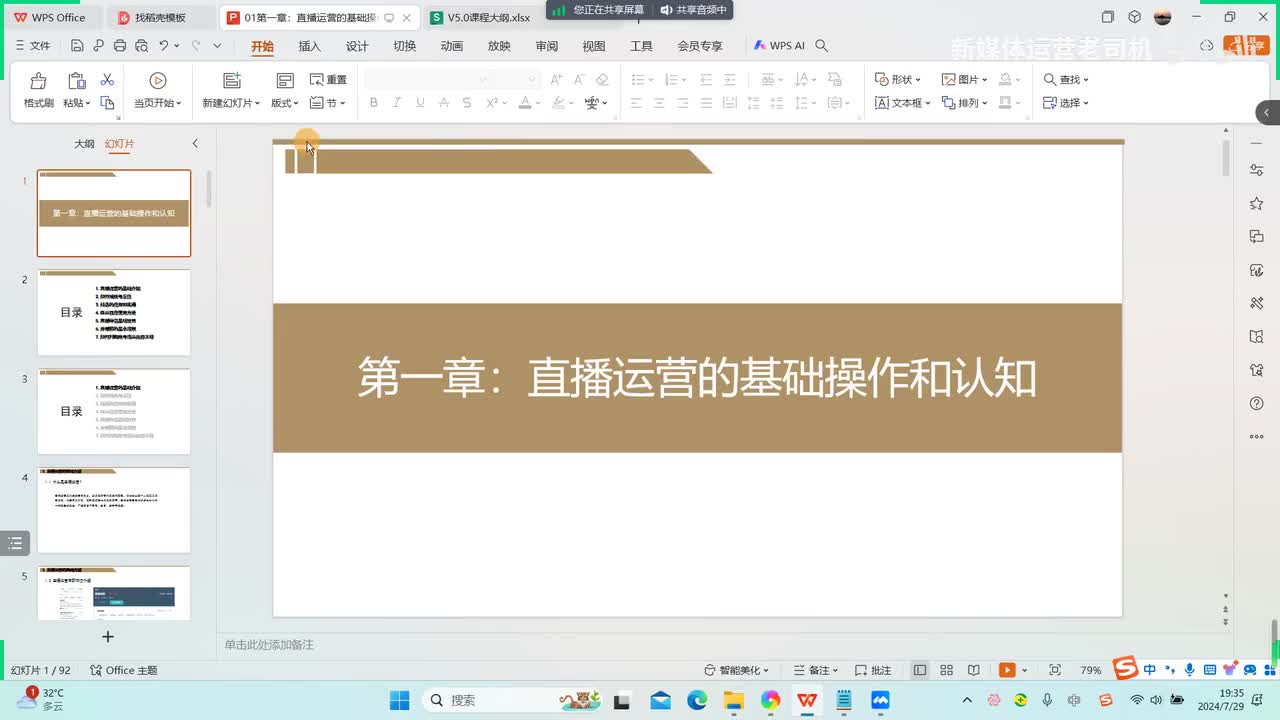
Task: Toggle Bold formatting
Action: 374,103
